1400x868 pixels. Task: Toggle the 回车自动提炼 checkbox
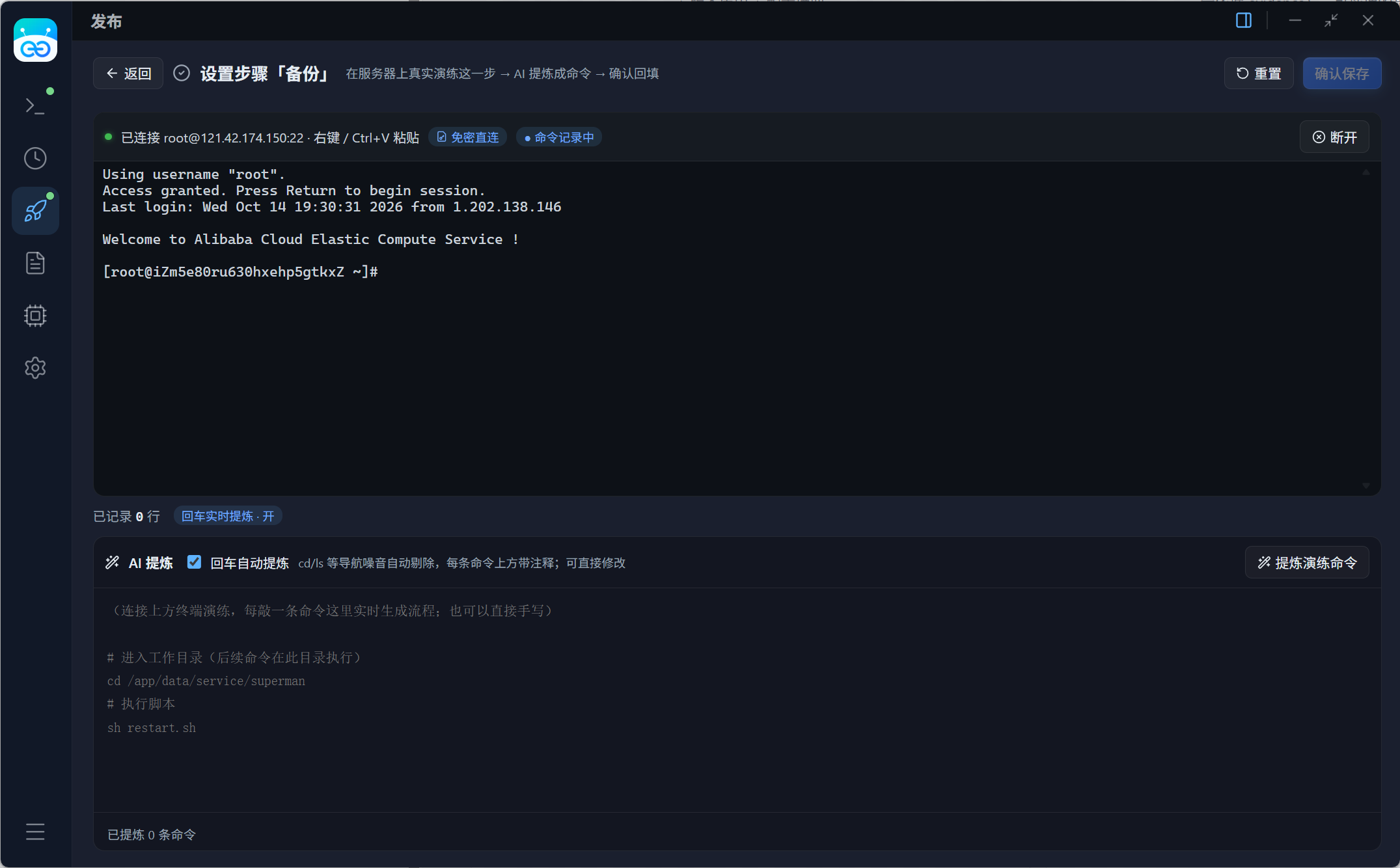pyautogui.click(x=194, y=562)
